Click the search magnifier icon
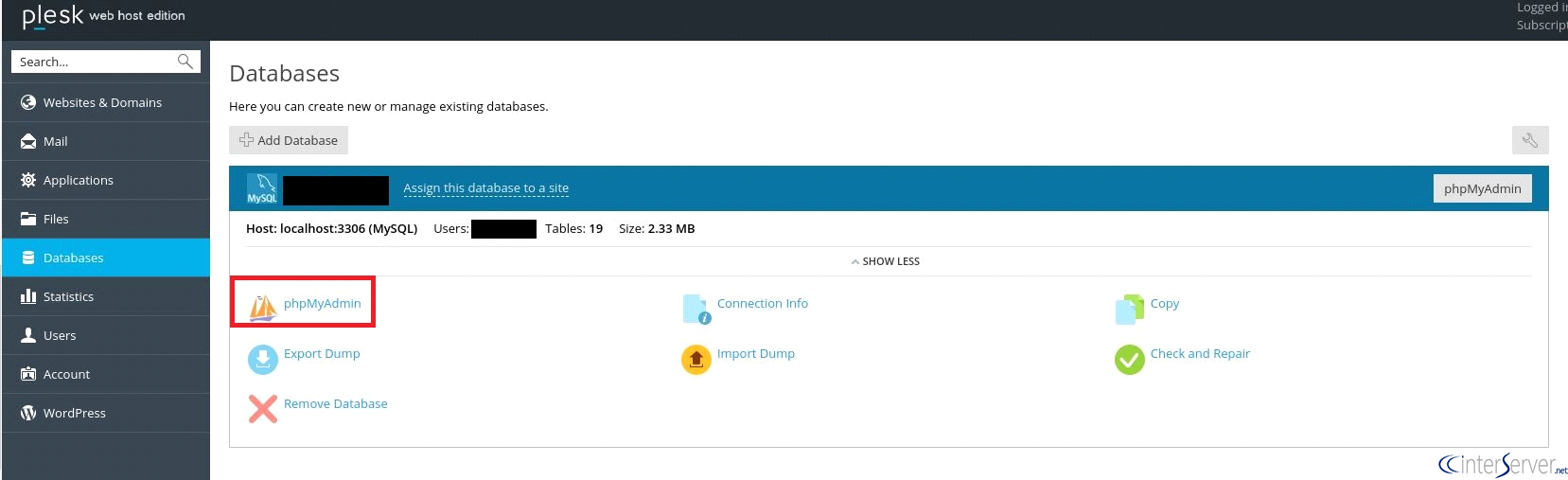 (185, 62)
